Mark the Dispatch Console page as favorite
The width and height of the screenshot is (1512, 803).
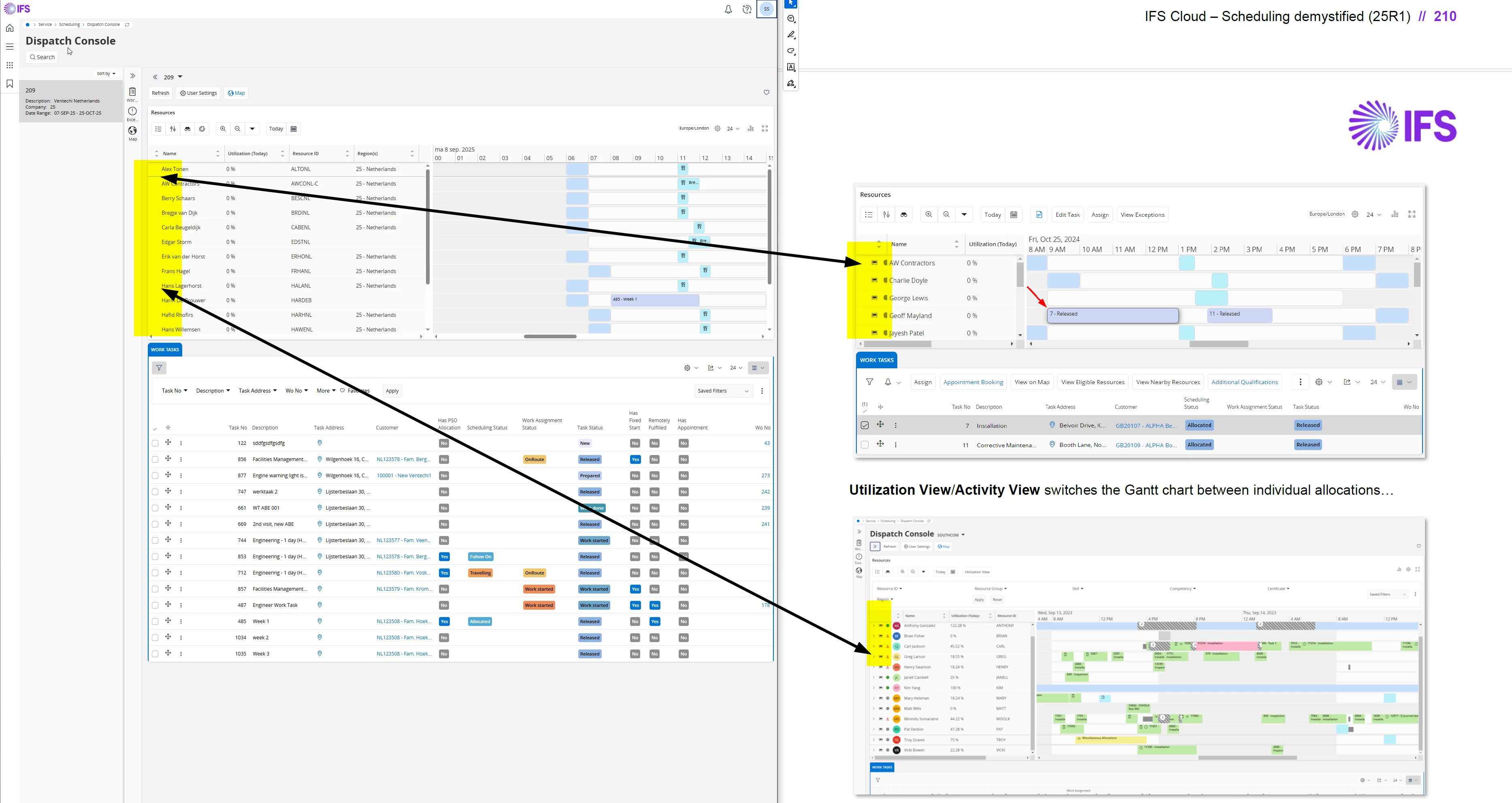pyautogui.click(x=766, y=92)
